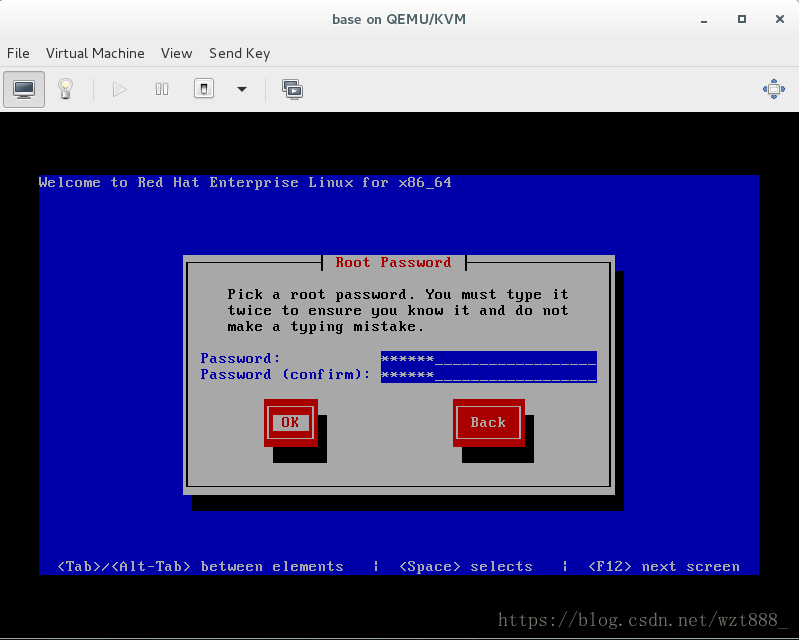
Task: Click the '<Space> selects' hint text
Action: 466,567
